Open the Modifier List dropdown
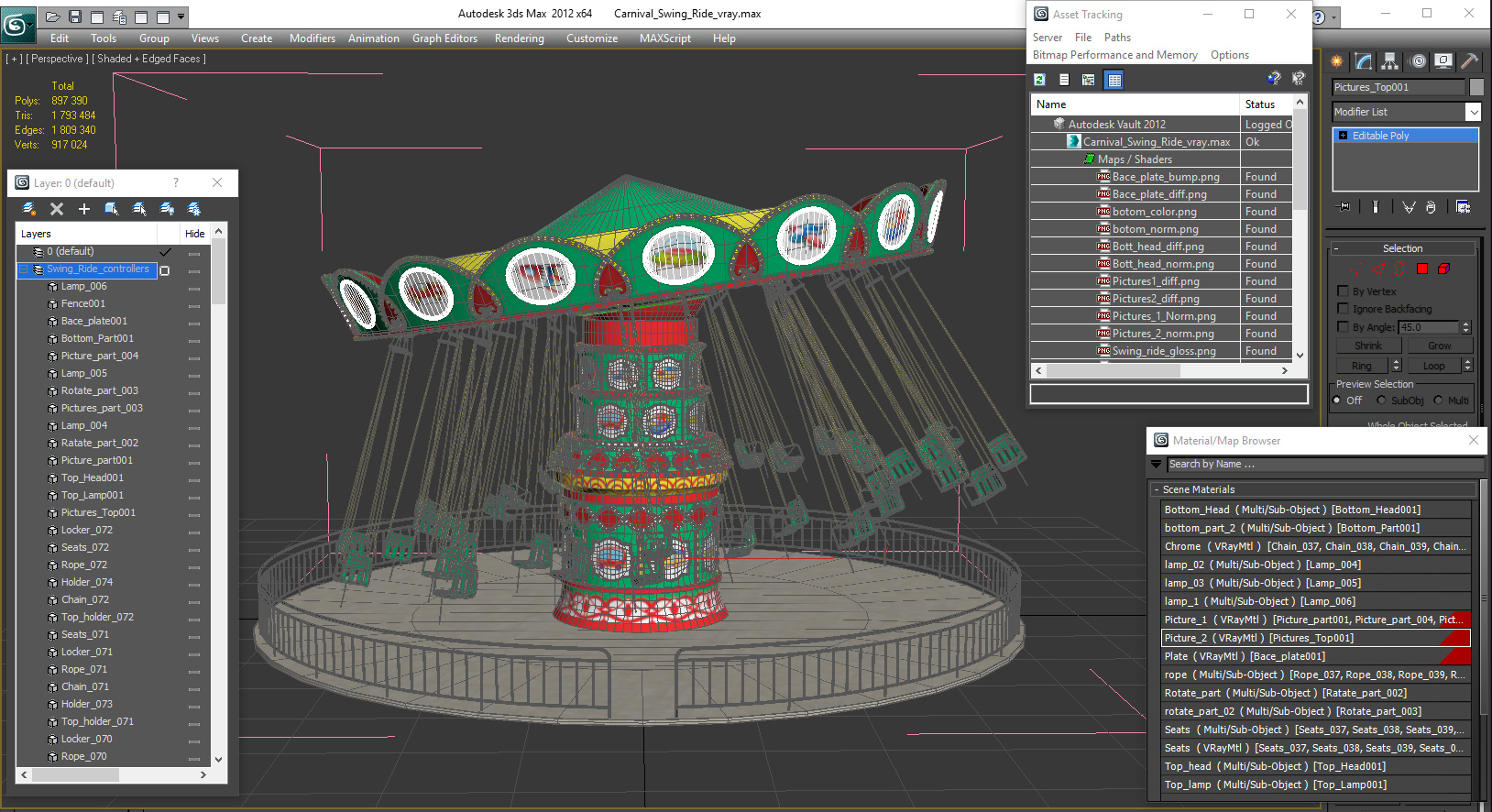The width and height of the screenshot is (1492, 812). [x=1474, y=112]
